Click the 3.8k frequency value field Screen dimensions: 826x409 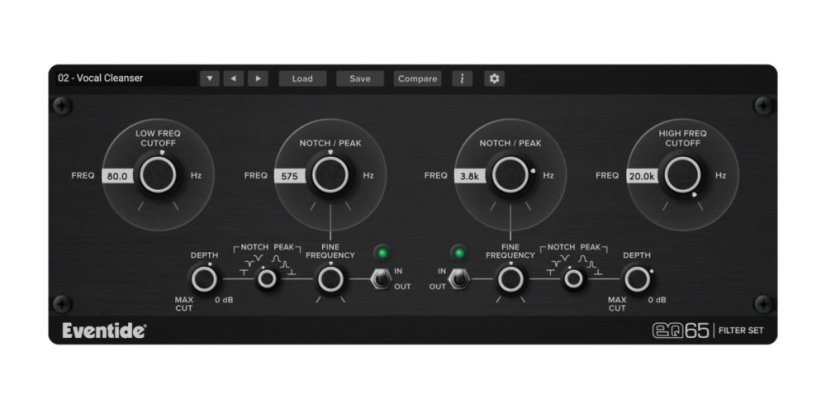[470, 177]
